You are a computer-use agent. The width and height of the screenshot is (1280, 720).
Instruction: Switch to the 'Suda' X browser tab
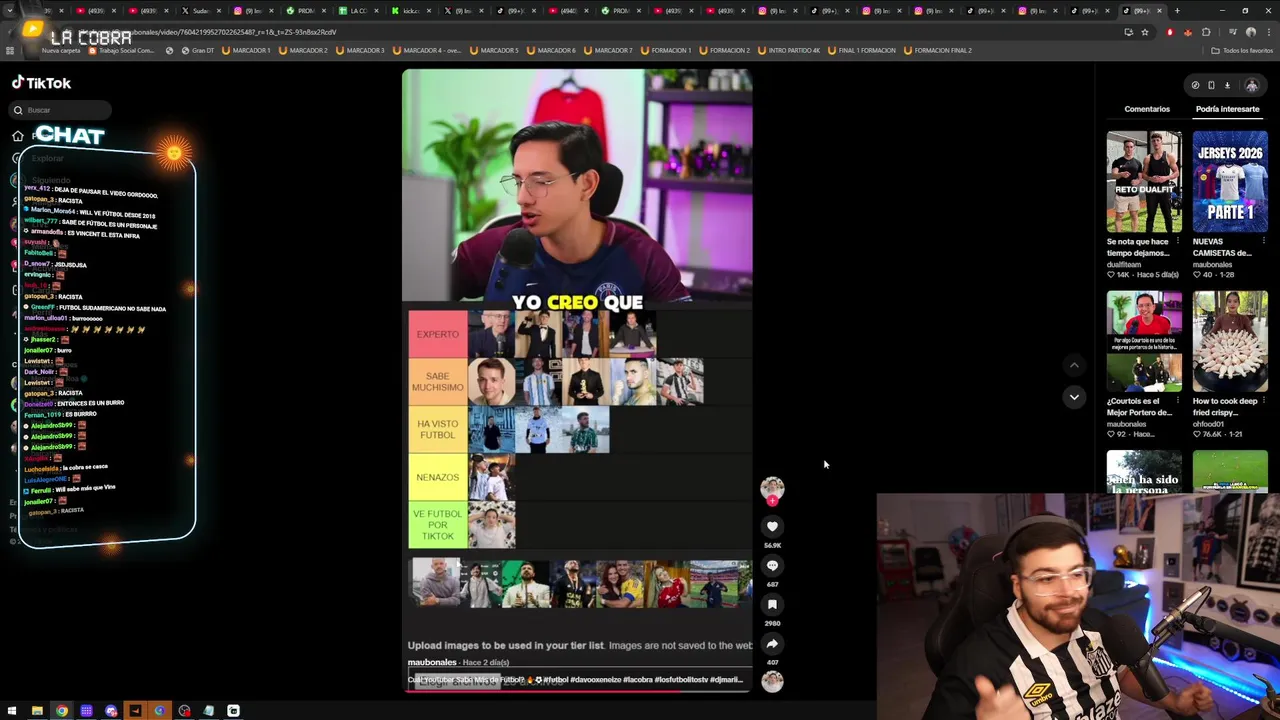(201, 11)
